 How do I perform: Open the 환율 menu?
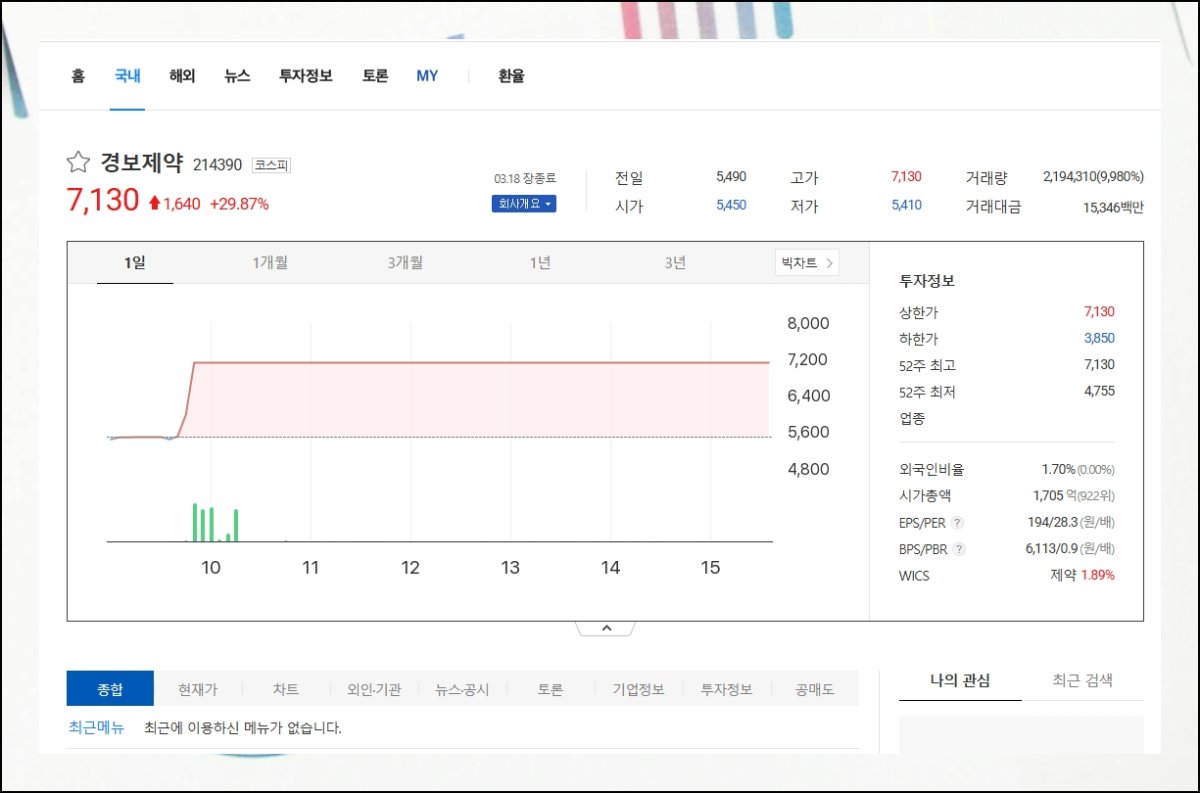pyautogui.click(x=511, y=76)
